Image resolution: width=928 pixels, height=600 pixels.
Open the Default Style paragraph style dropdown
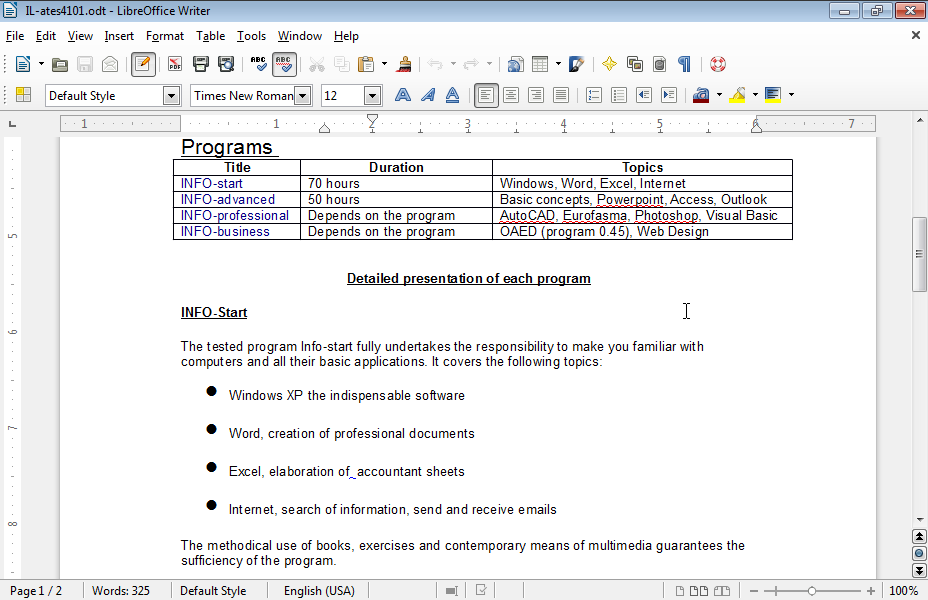pyautogui.click(x=171, y=95)
